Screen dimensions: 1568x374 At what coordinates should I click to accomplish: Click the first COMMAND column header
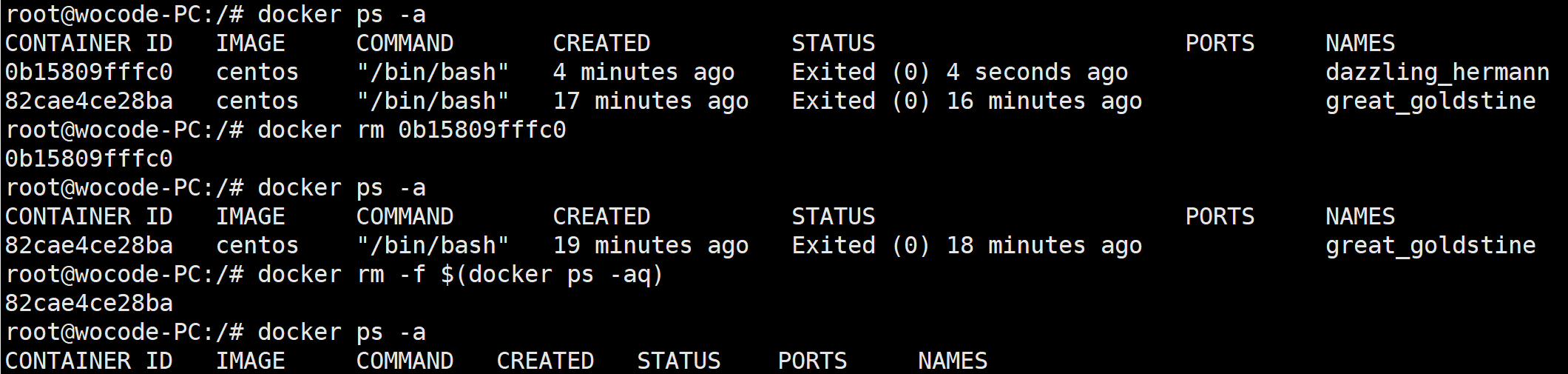pos(405,43)
